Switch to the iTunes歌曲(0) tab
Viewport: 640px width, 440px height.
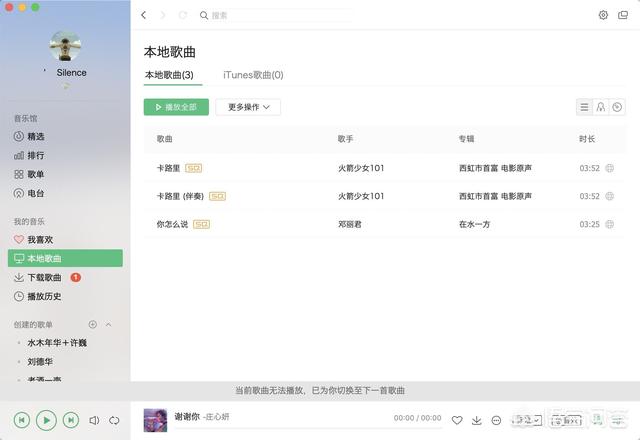click(x=253, y=75)
